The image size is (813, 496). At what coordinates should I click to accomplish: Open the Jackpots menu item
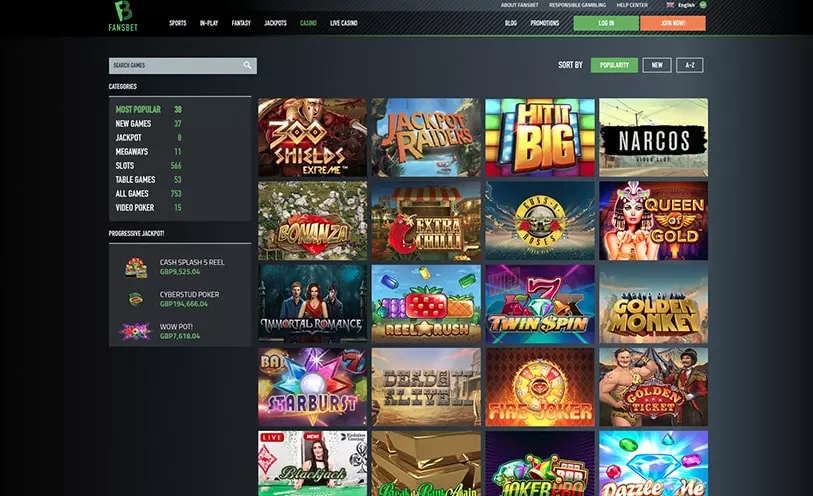point(275,23)
